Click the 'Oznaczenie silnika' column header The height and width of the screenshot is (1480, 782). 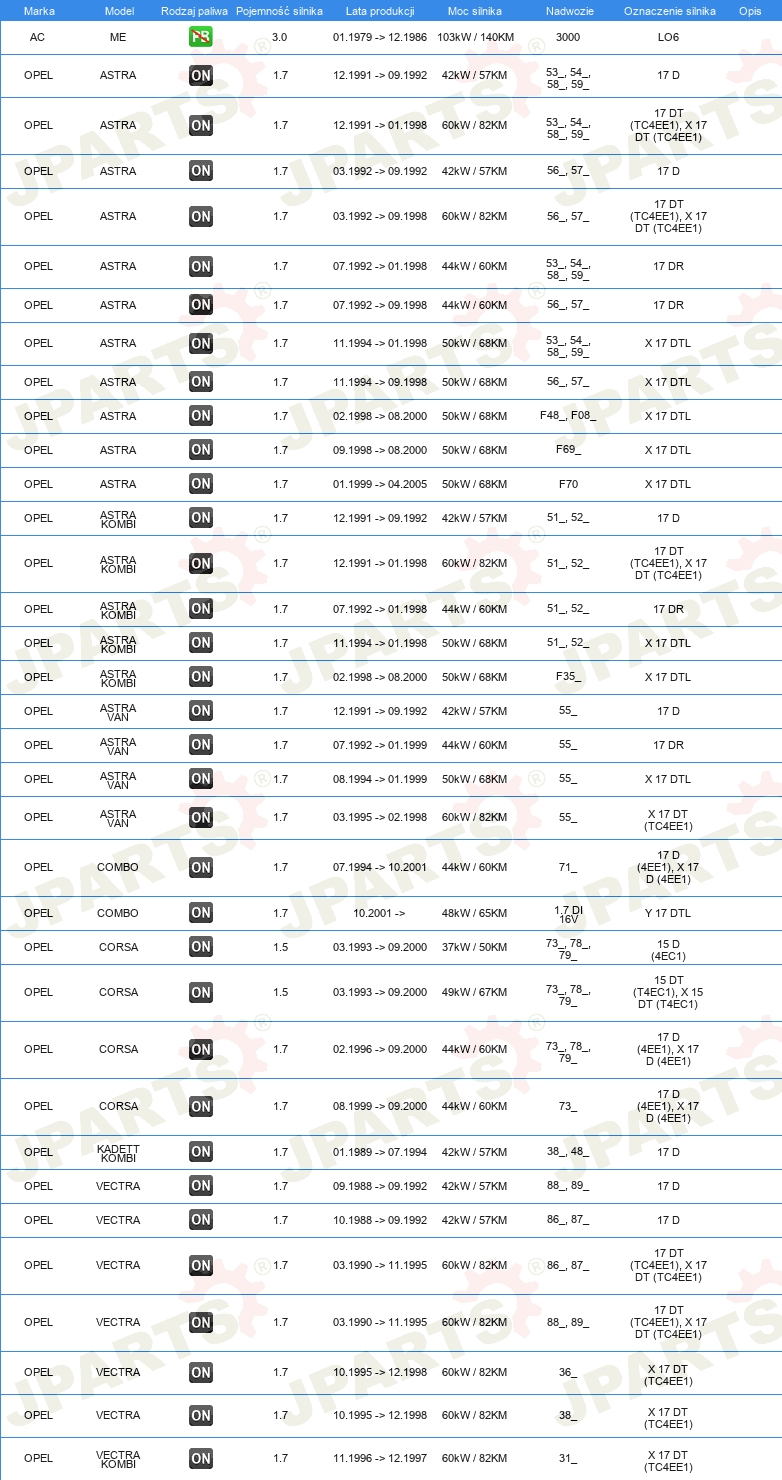(x=669, y=11)
